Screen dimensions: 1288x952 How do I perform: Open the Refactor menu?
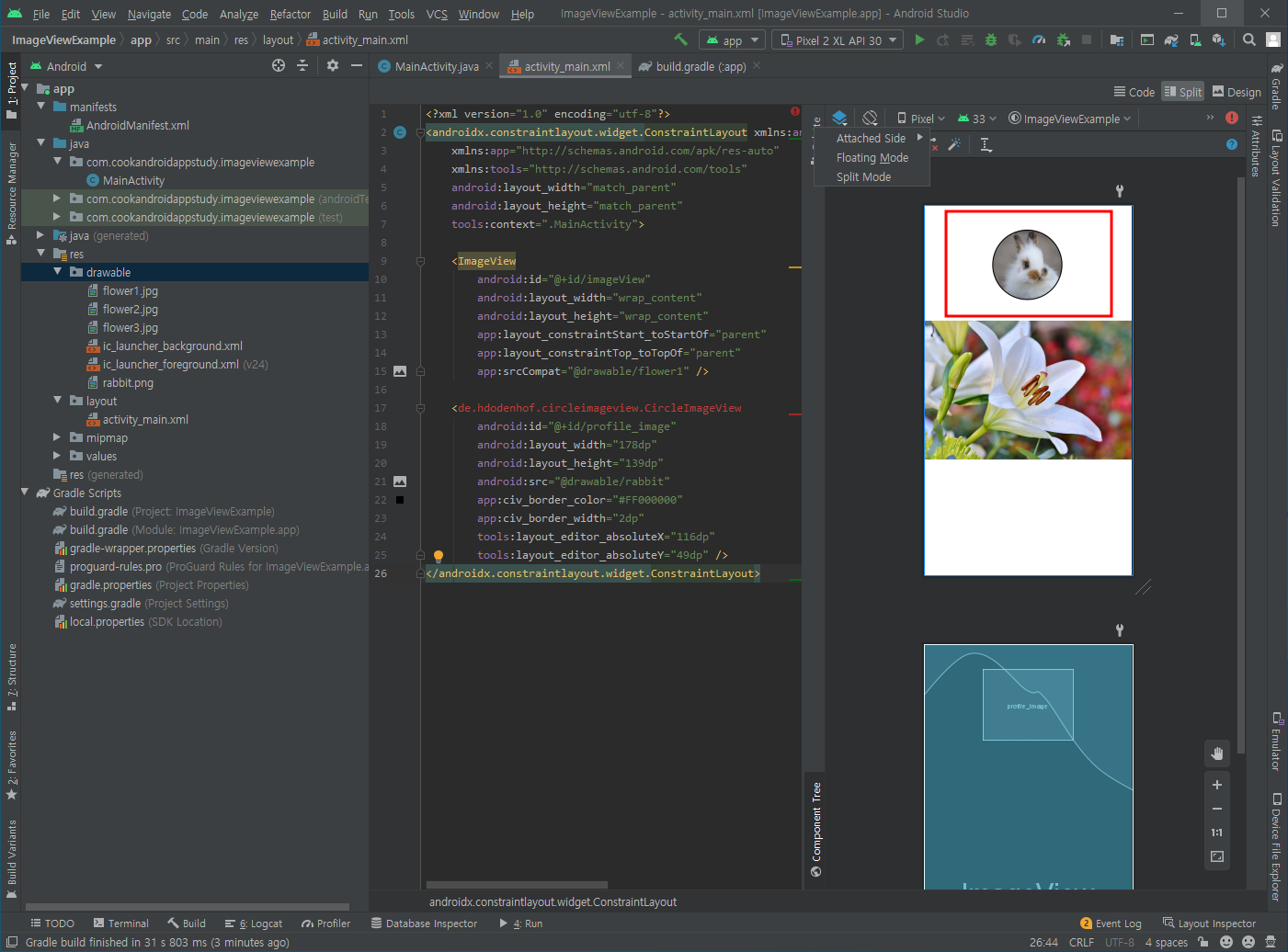click(x=291, y=14)
